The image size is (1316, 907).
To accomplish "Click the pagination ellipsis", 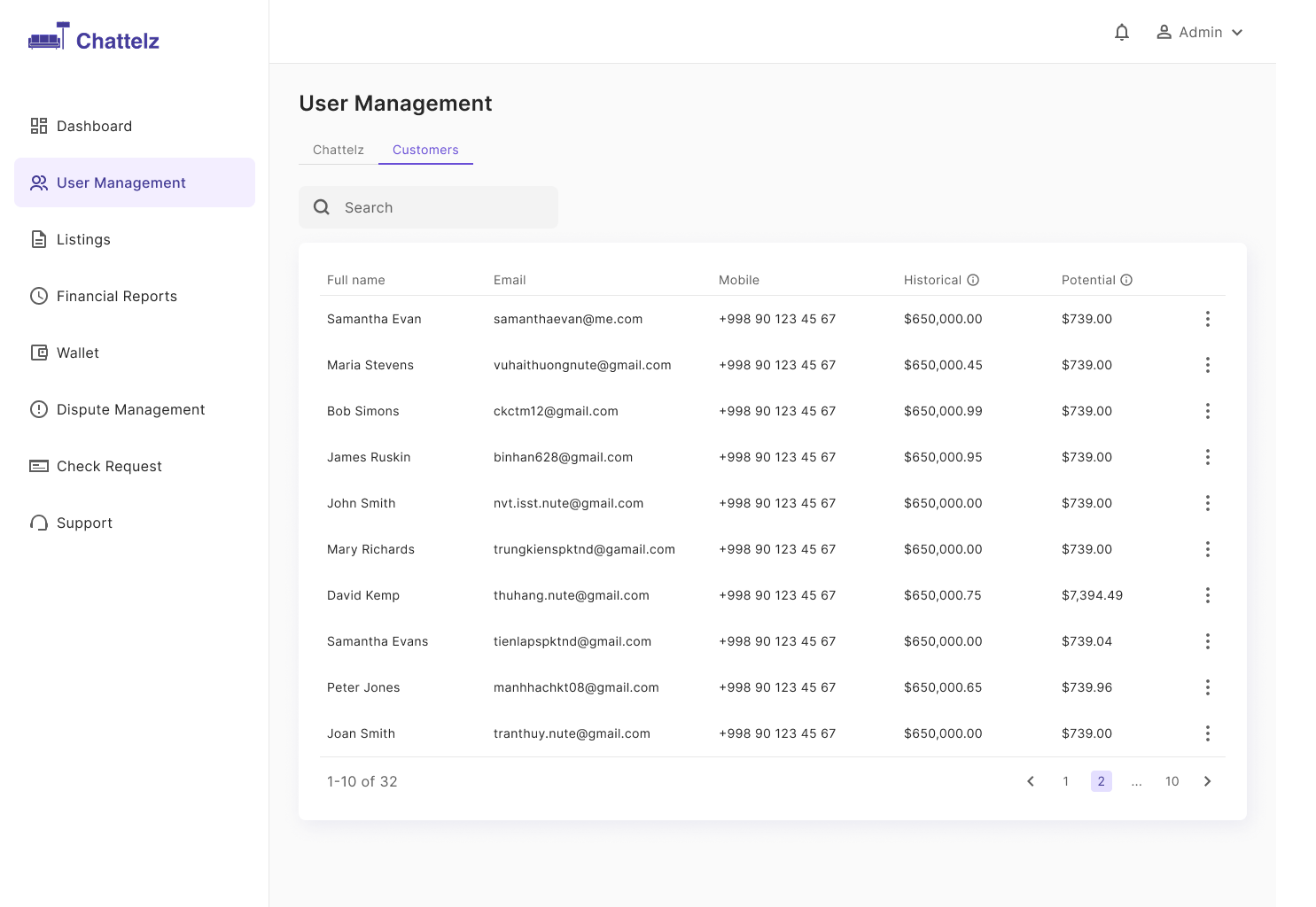I will click(1137, 781).
